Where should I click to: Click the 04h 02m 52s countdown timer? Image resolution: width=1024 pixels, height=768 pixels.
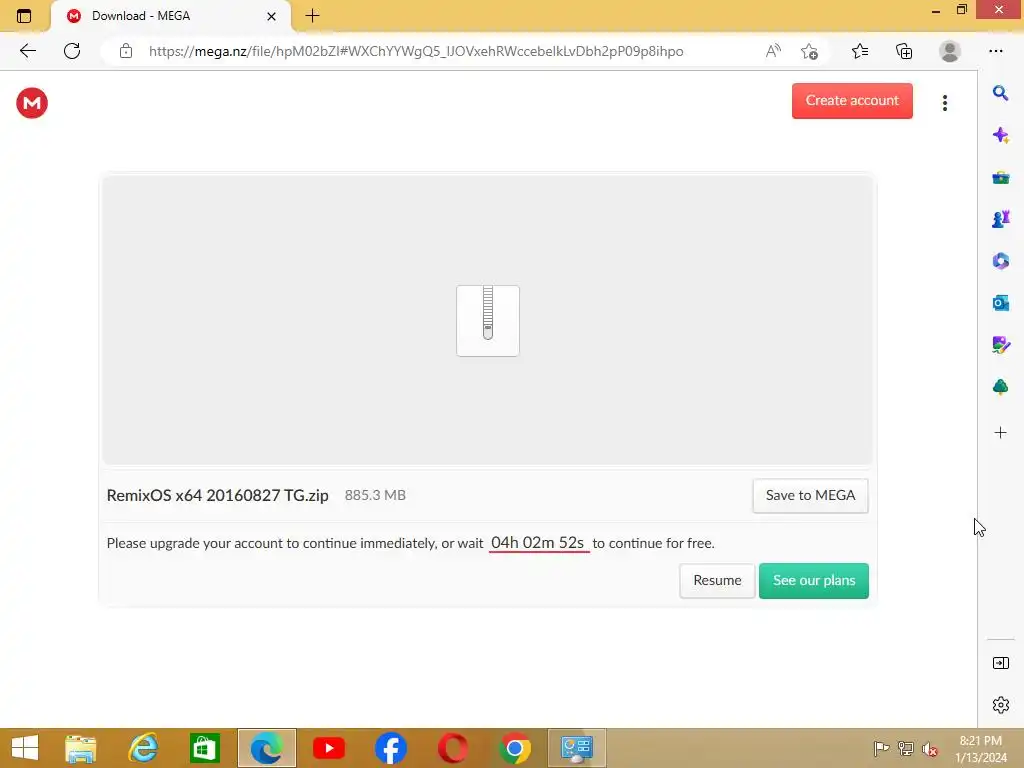[x=538, y=543]
